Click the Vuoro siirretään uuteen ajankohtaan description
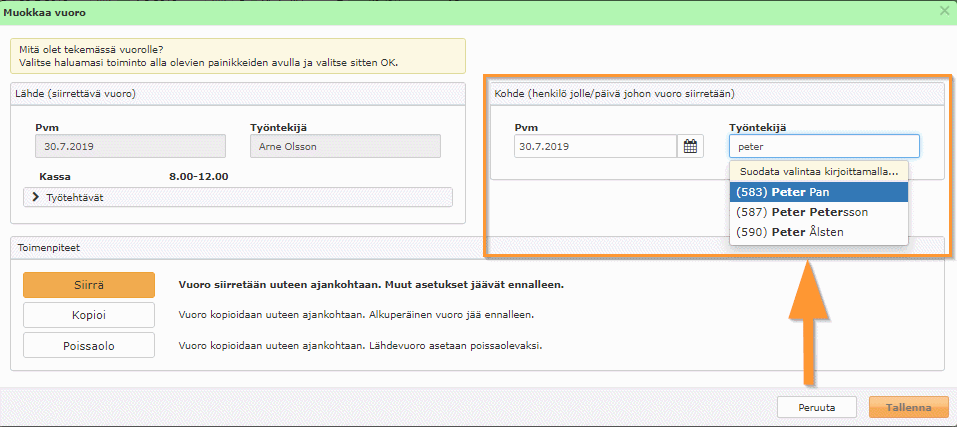The height and width of the screenshot is (427, 957). pyautogui.click(x=370, y=285)
